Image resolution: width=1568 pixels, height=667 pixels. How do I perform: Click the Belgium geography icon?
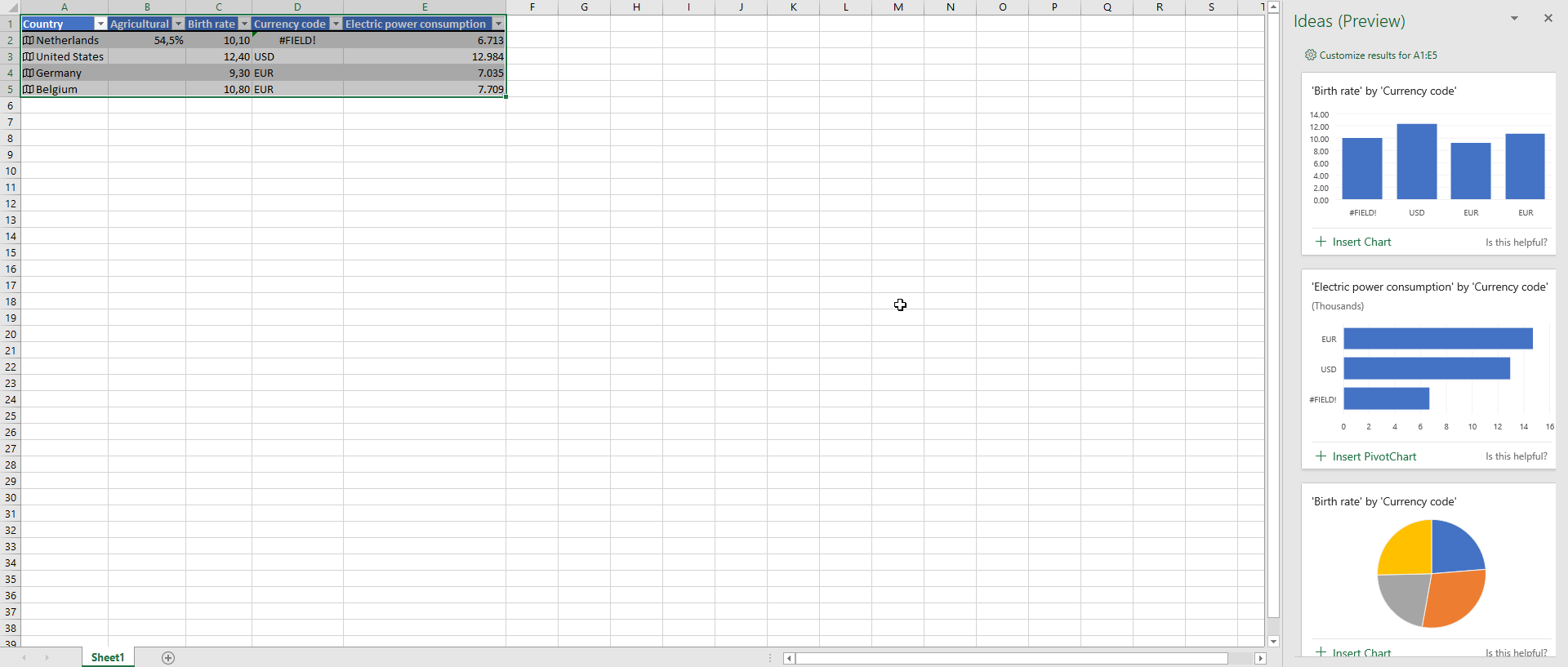pos(29,89)
